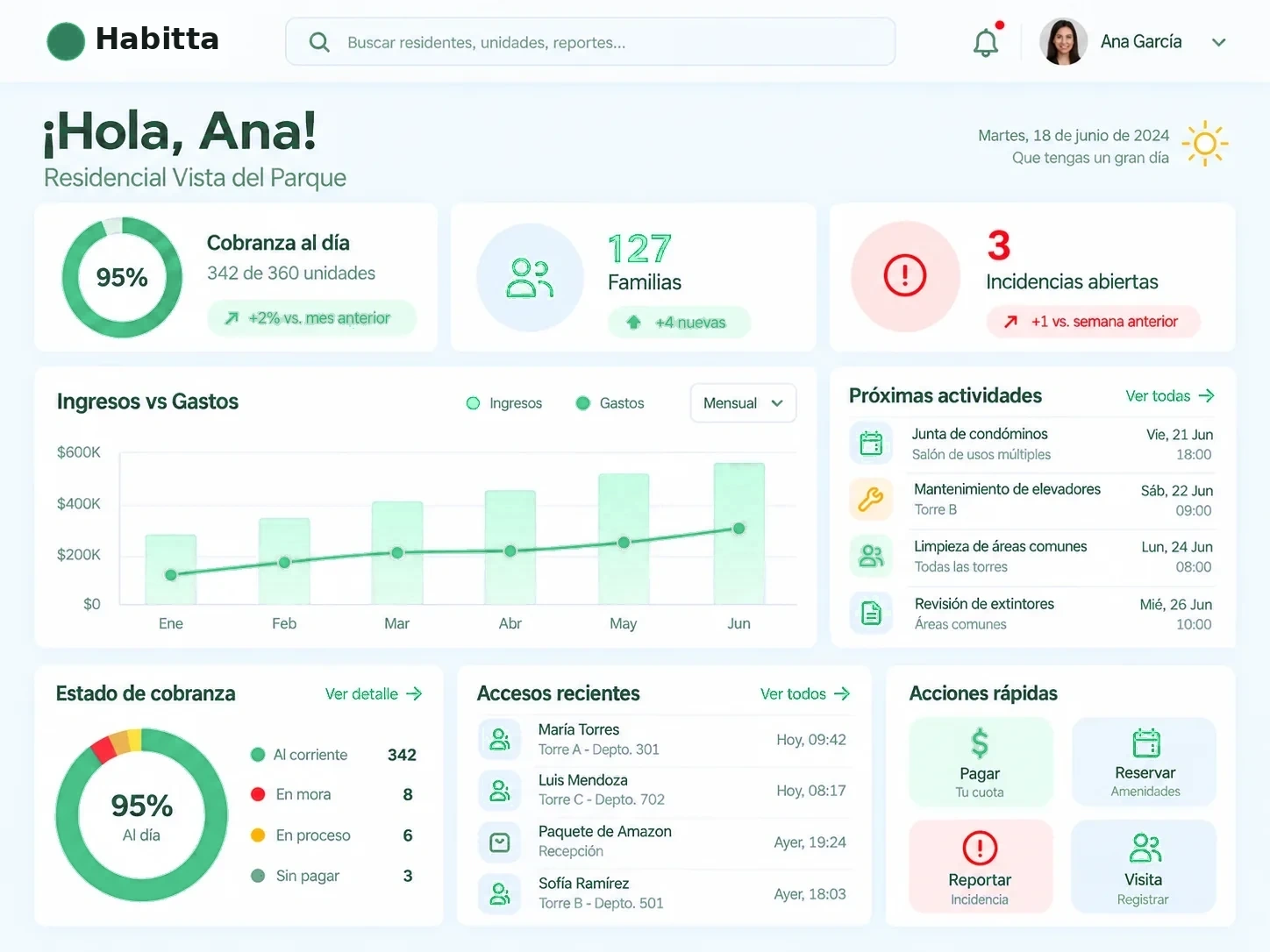Click the +1 vs. semana anterior badge
This screenshot has width=1270, height=952.
[x=1094, y=322]
